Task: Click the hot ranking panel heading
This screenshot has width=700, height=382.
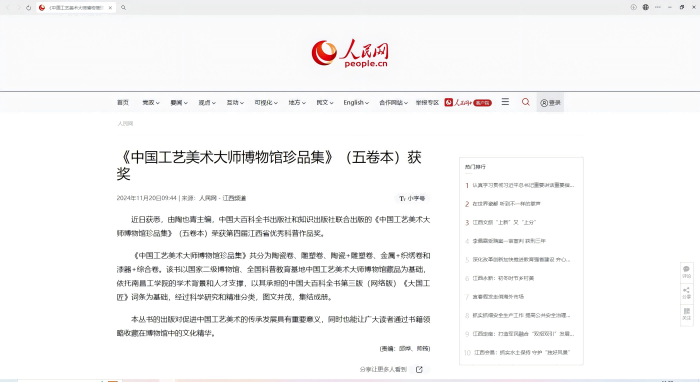Action: click(475, 167)
